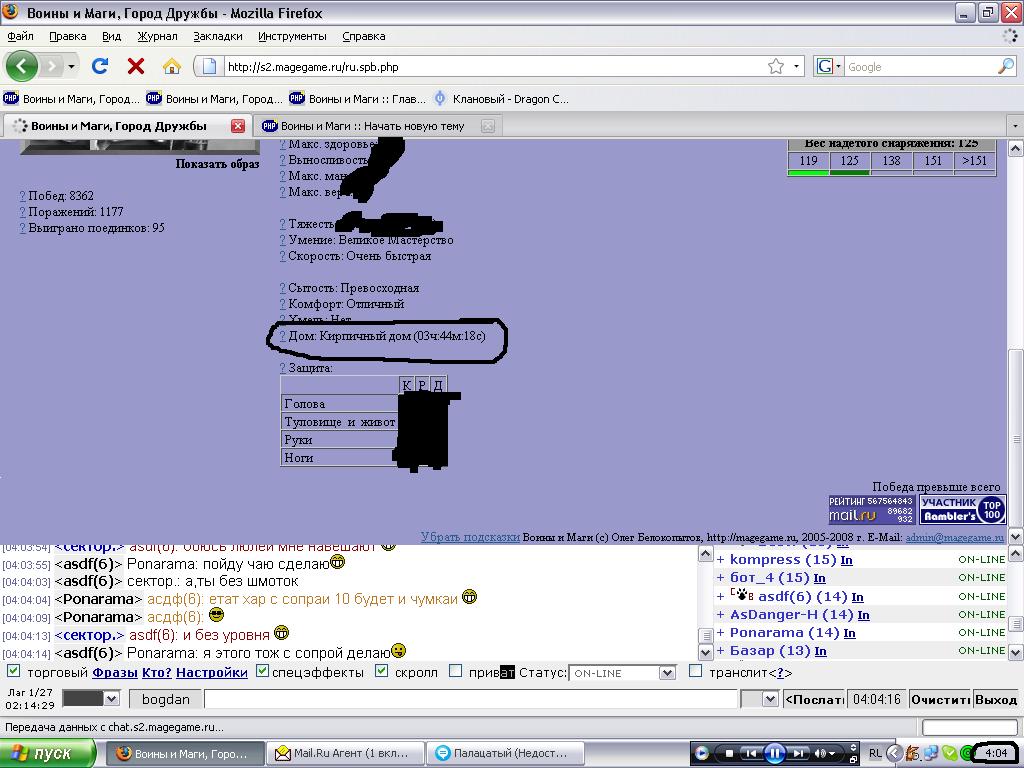
Task: Open the Кланoвый - Dragon C... bookmark
Action: [502, 99]
